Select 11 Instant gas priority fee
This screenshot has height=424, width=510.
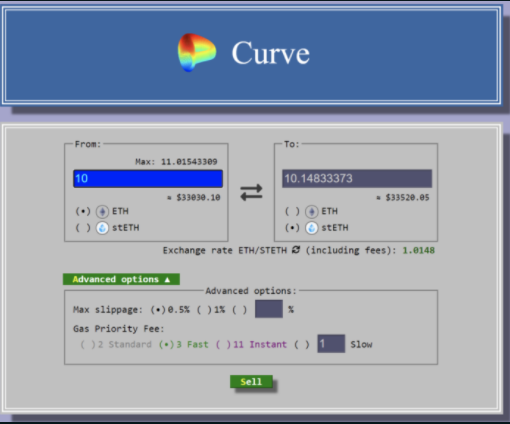(x=251, y=344)
